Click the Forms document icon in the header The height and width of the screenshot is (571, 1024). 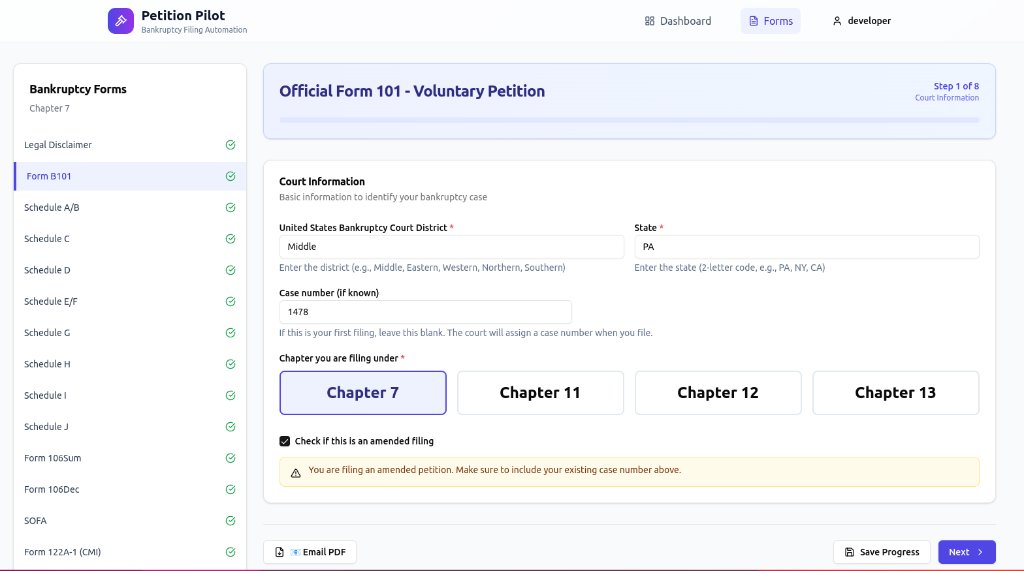pyautogui.click(x=754, y=21)
